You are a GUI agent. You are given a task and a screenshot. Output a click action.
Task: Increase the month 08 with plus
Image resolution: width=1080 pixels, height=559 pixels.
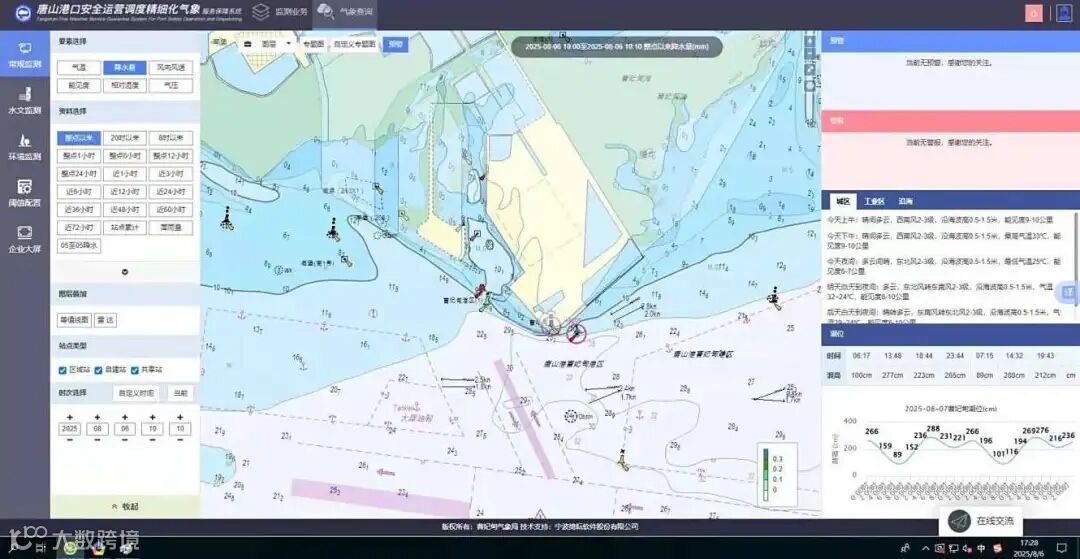click(97, 417)
